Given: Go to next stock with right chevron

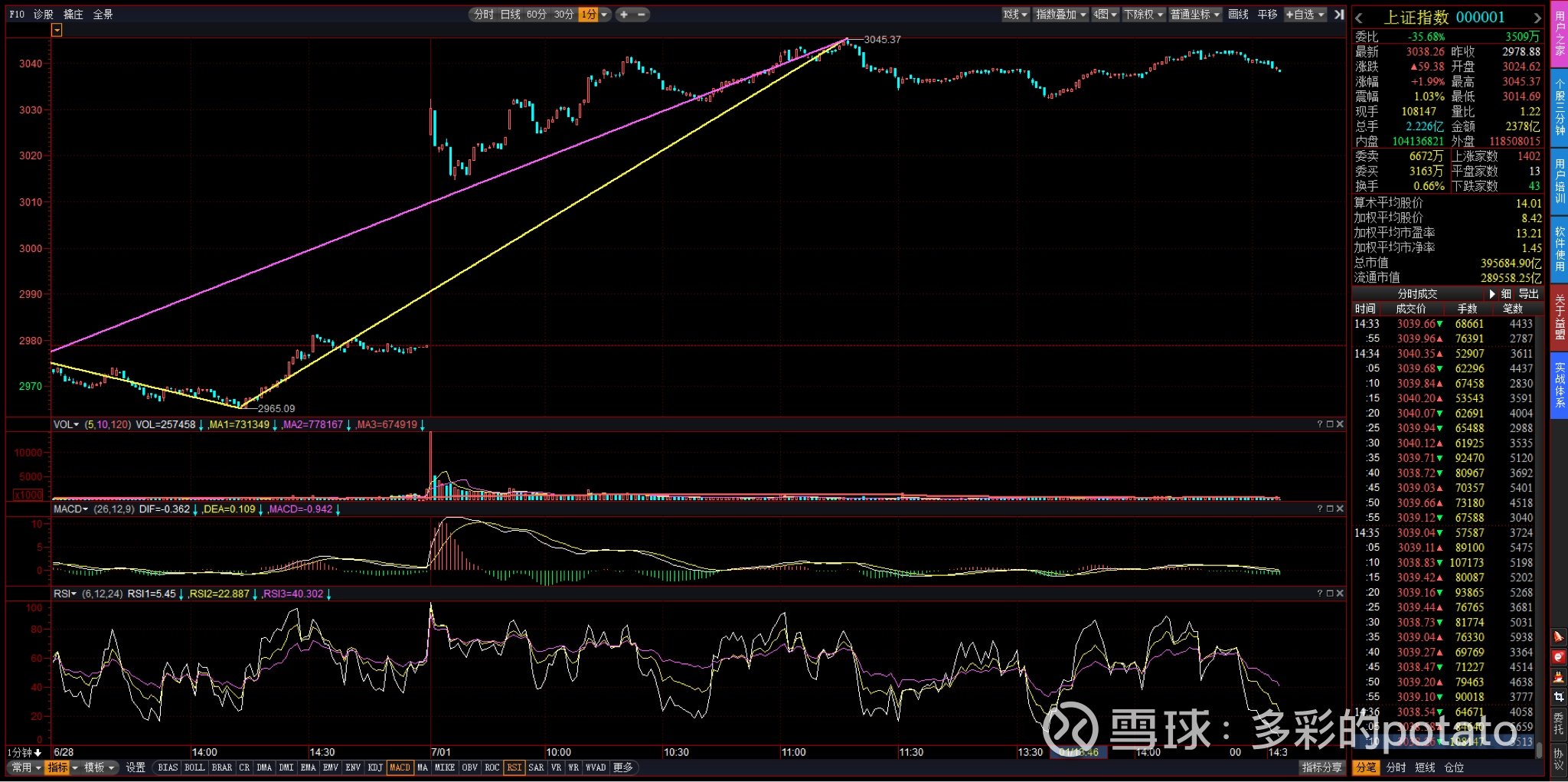Looking at the screenshot, I should [x=1537, y=18].
